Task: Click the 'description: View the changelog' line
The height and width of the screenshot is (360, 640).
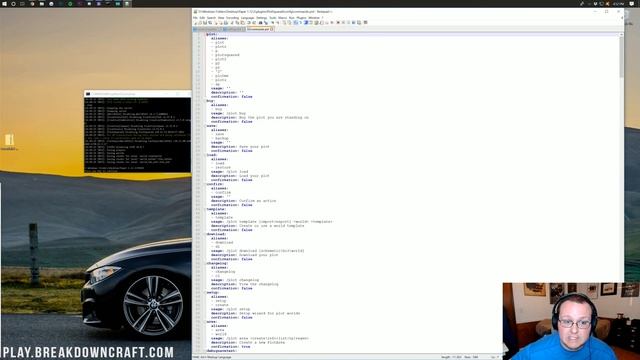Action: tap(244, 284)
